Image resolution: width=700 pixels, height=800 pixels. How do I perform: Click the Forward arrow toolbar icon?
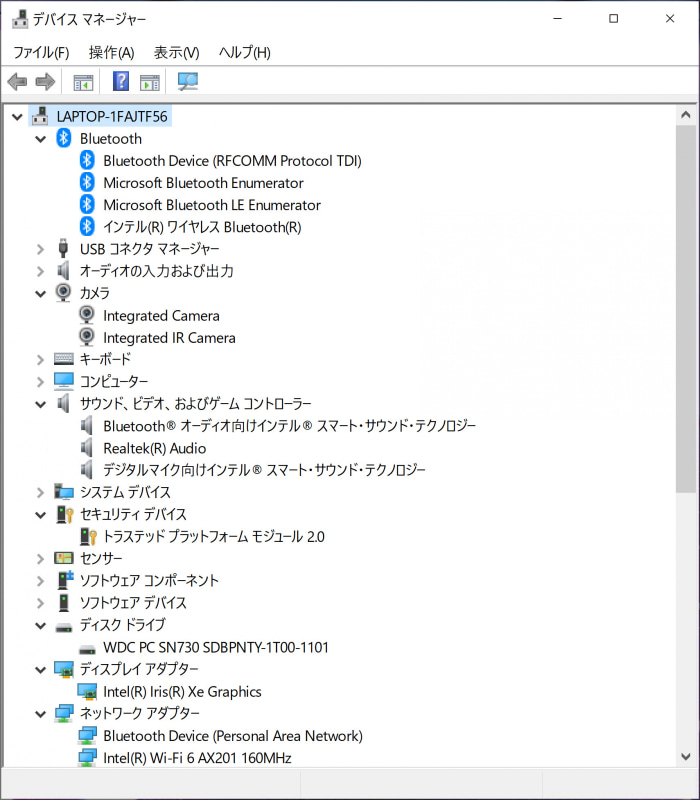point(45,81)
